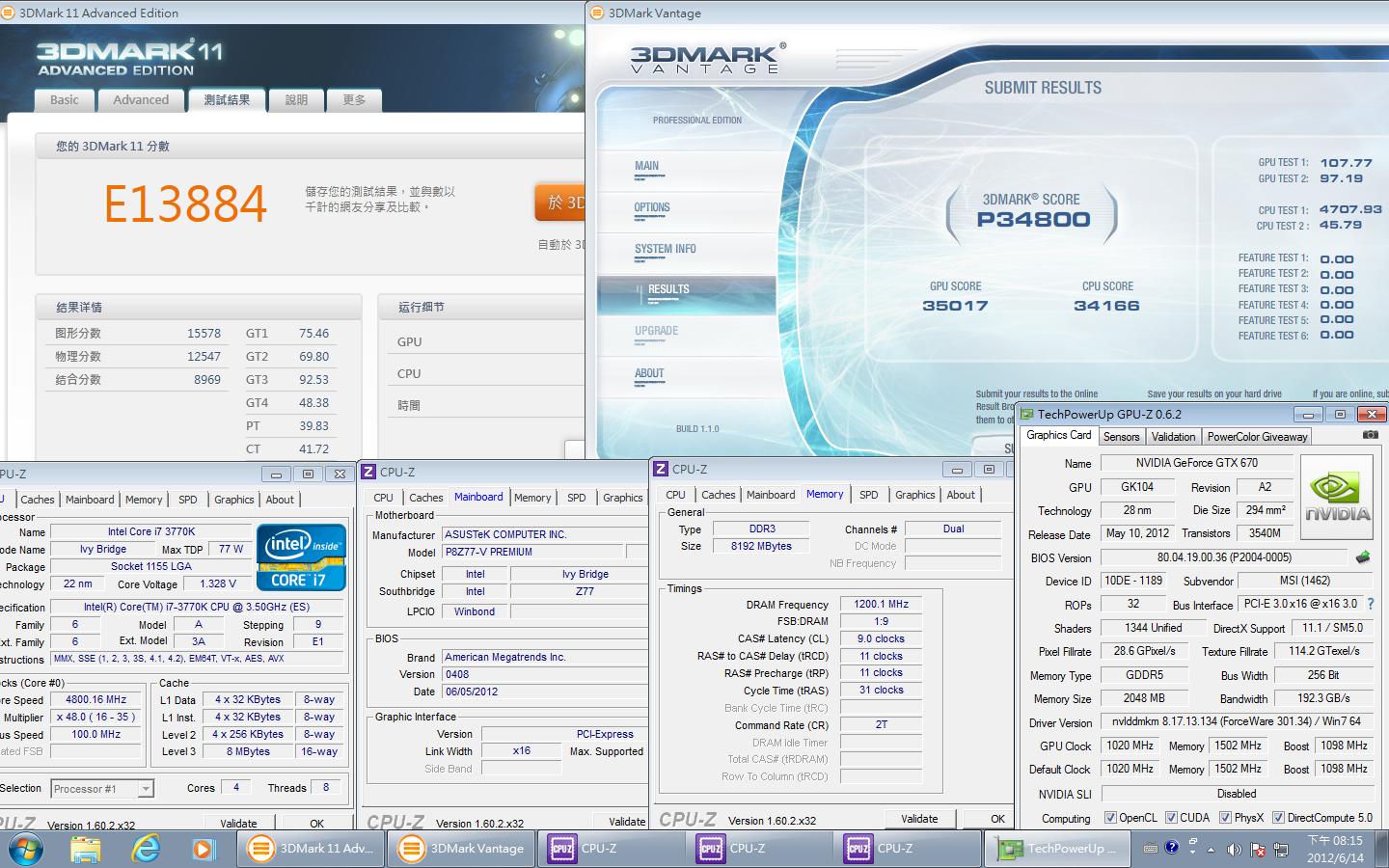The width and height of the screenshot is (1389, 868).
Task: Open the Graphics tab in CPU-Z CPU window
Action: coord(234,500)
